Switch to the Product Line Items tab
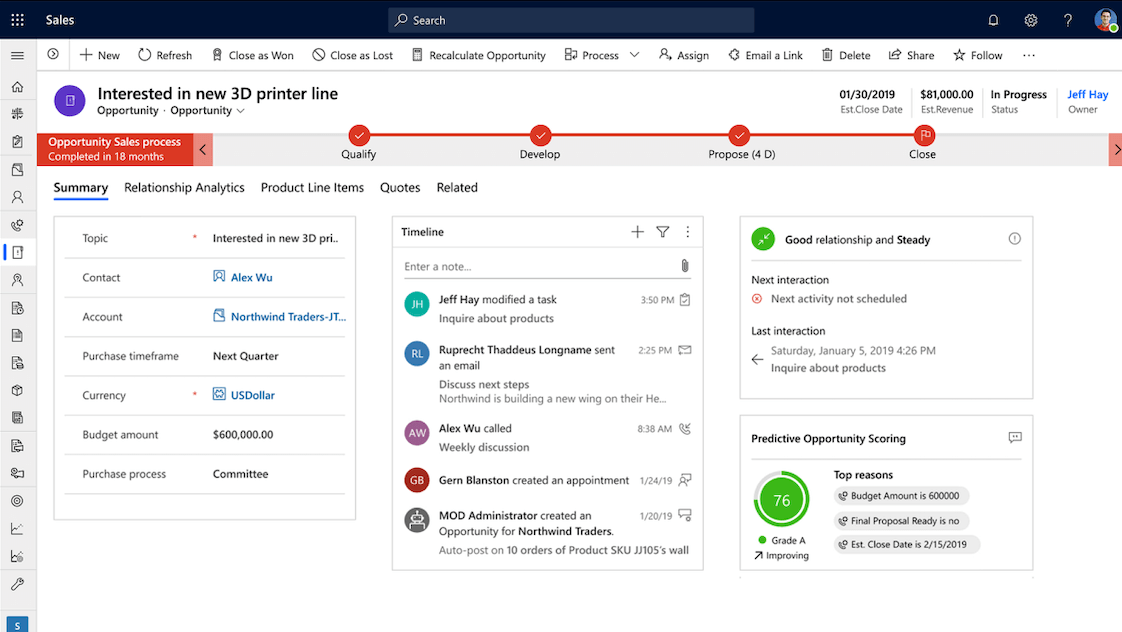The width and height of the screenshot is (1122, 632). click(x=312, y=188)
